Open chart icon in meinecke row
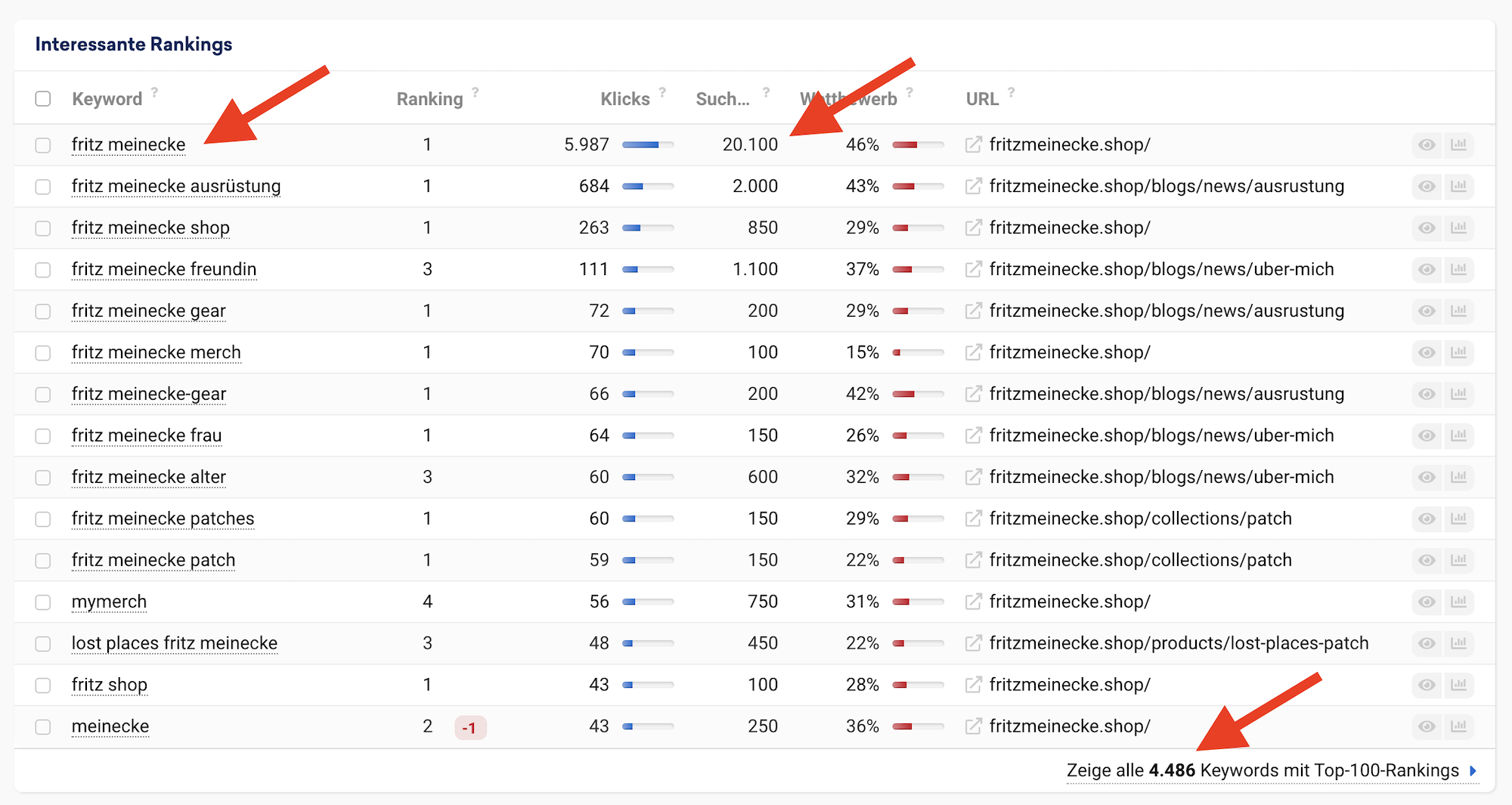Screen dimensions: 1512x805 1458,726
